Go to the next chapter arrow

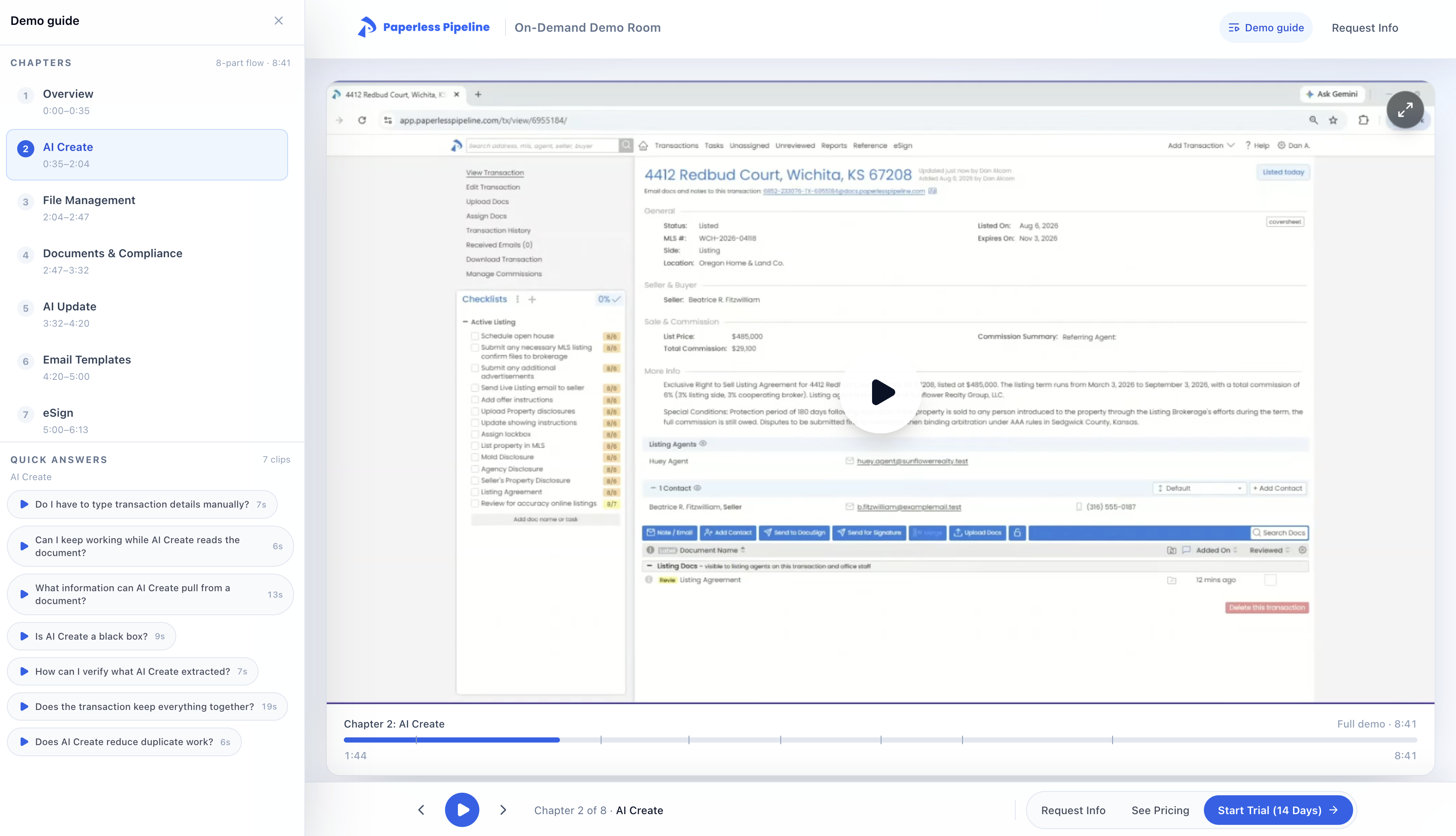503,809
